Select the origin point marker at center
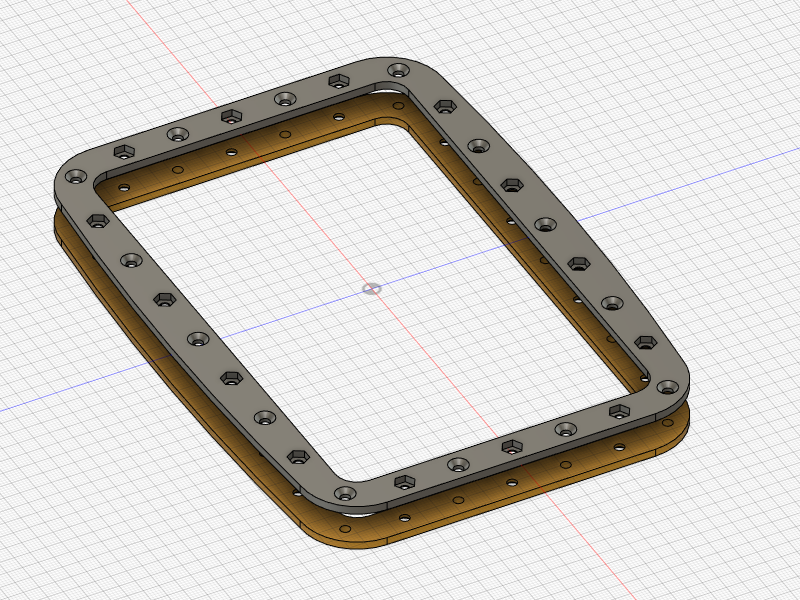Image resolution: width=800 pixels, height=600 pixels. coord(371,289)
